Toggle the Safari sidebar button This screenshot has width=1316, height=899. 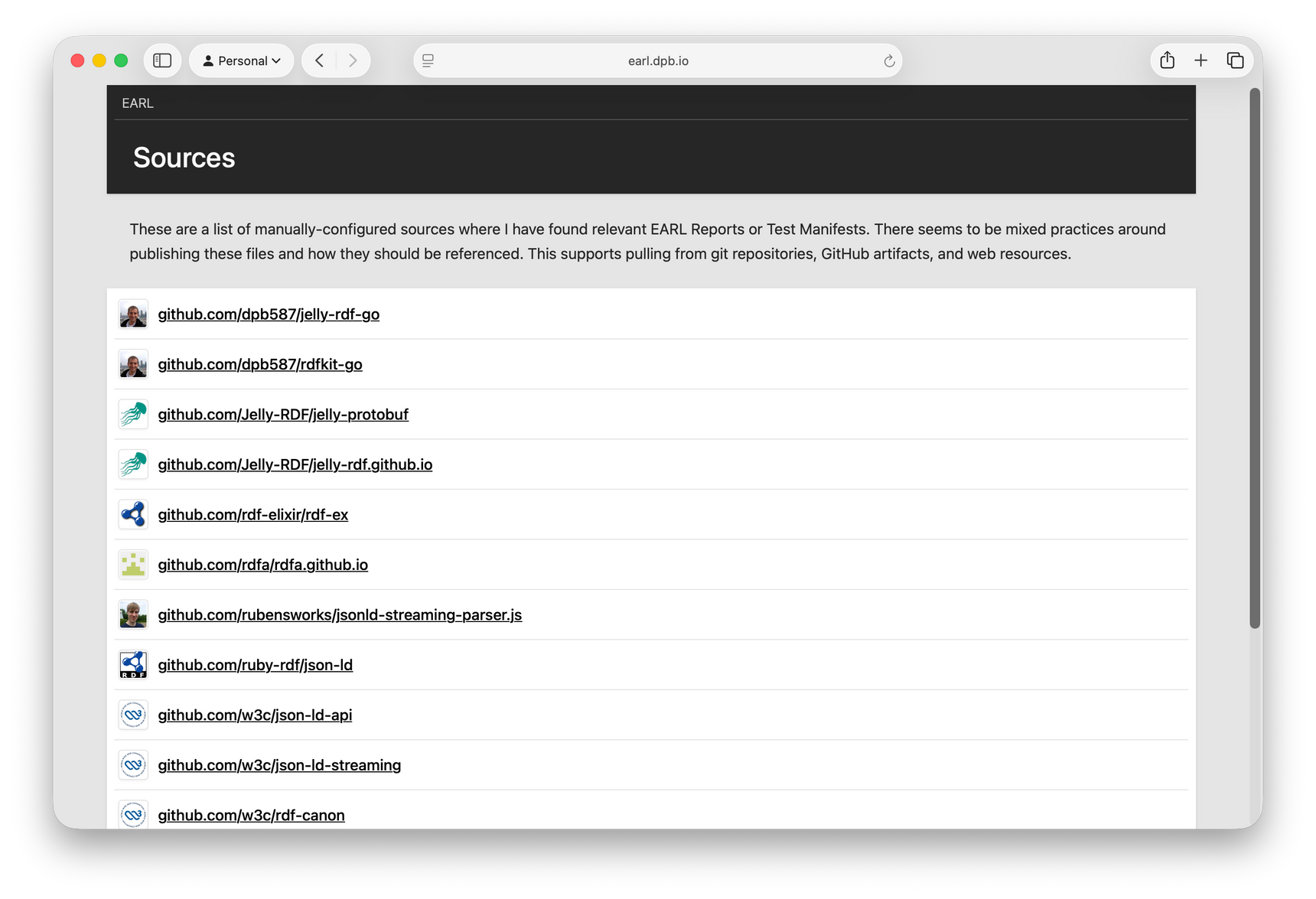(162, 60)
